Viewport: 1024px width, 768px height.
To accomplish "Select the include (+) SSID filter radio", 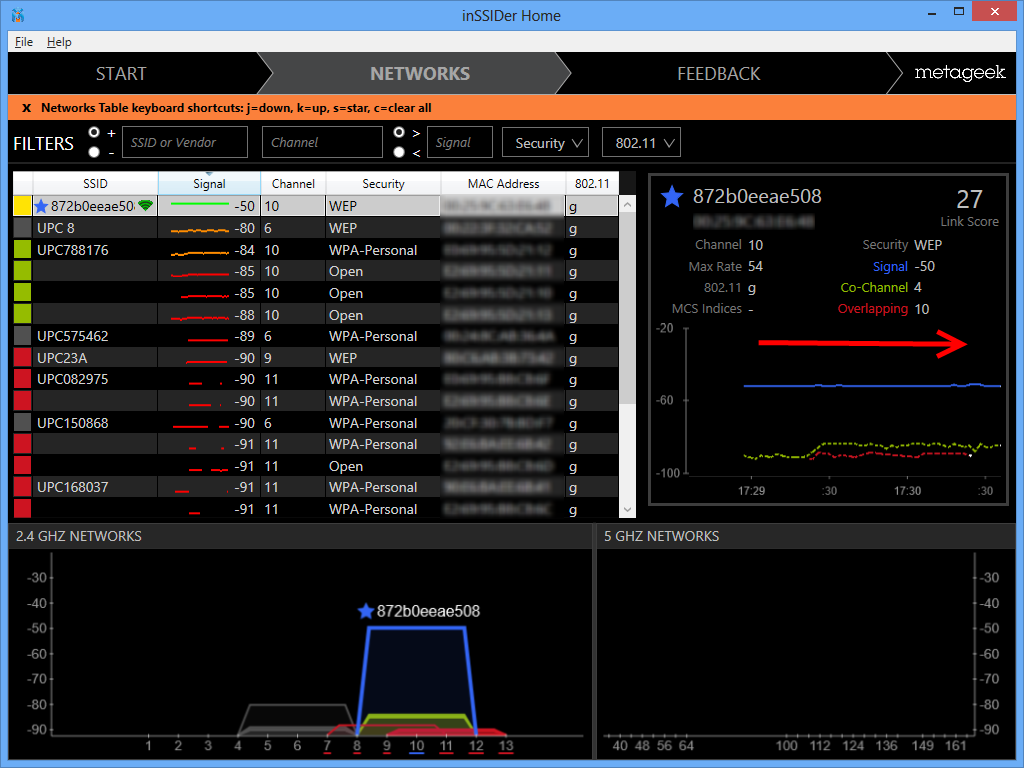I will click(94, 133).
